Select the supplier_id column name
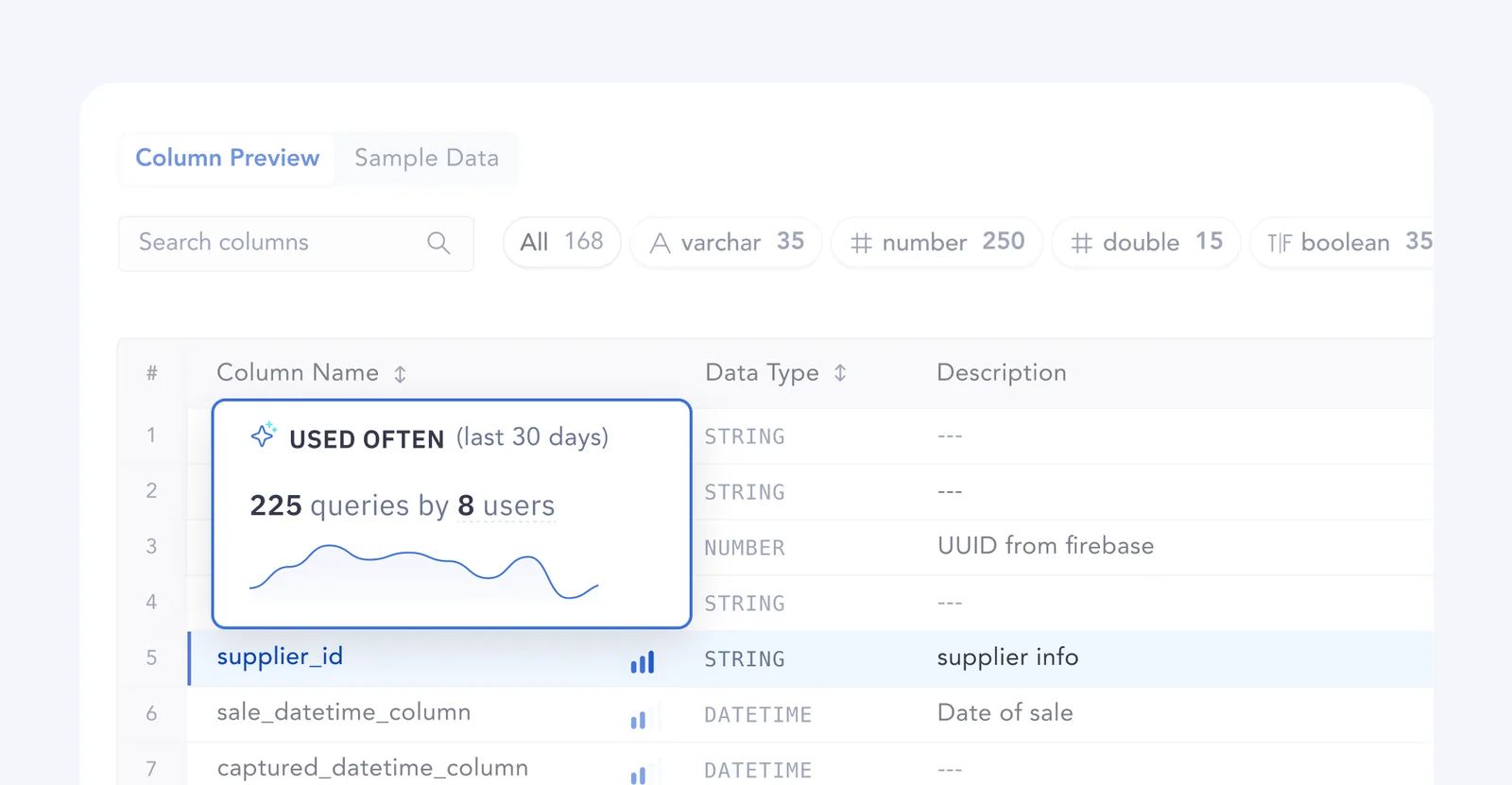 coord(280,657)
